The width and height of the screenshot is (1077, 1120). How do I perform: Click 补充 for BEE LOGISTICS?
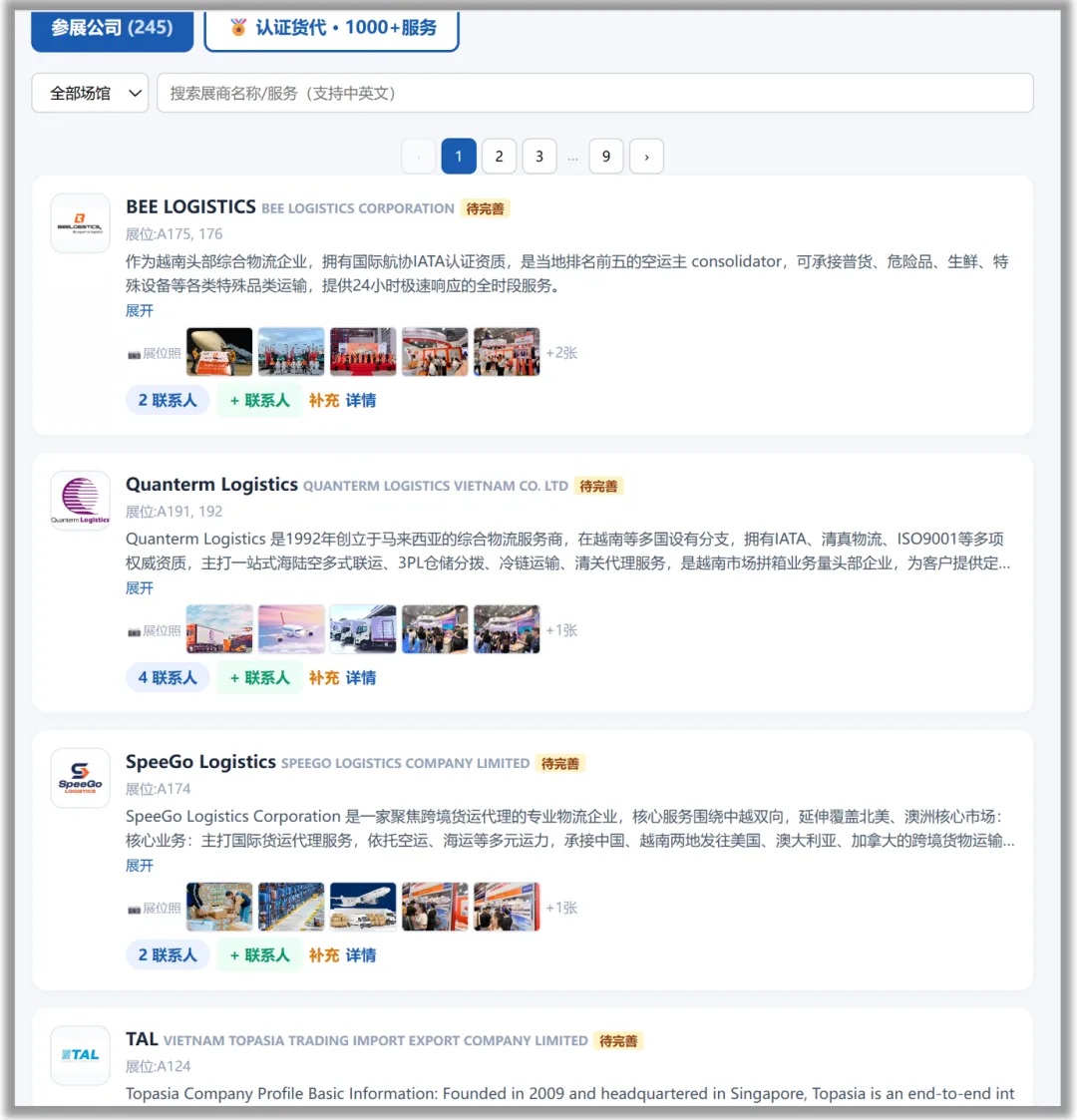(323, 400)
